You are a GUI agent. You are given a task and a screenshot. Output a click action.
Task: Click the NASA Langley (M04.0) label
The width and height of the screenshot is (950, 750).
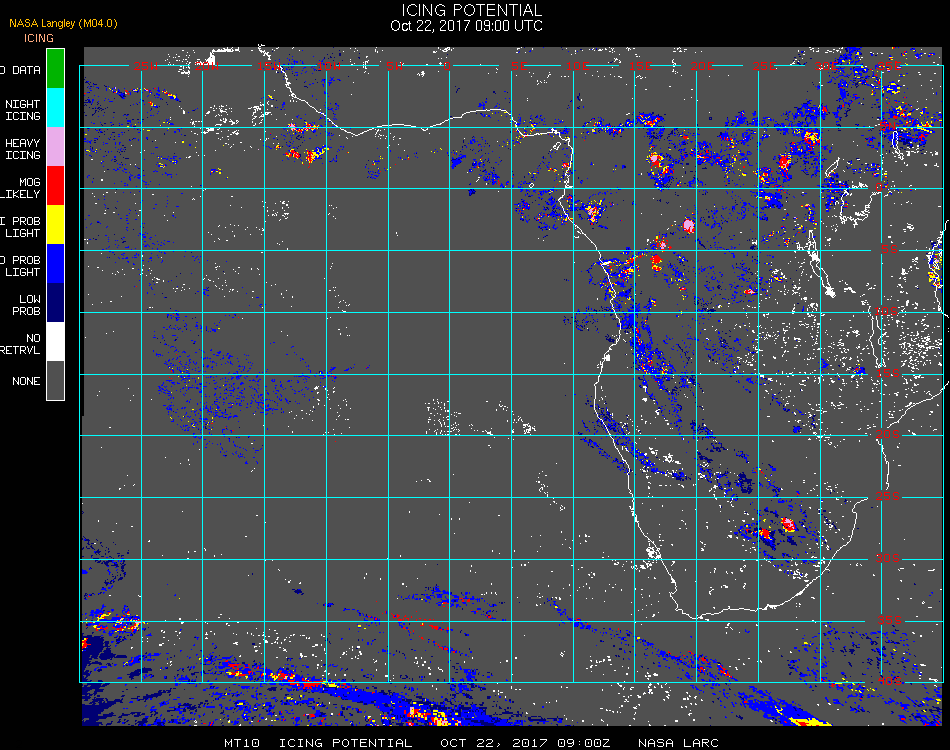click(x=63, y=23)
